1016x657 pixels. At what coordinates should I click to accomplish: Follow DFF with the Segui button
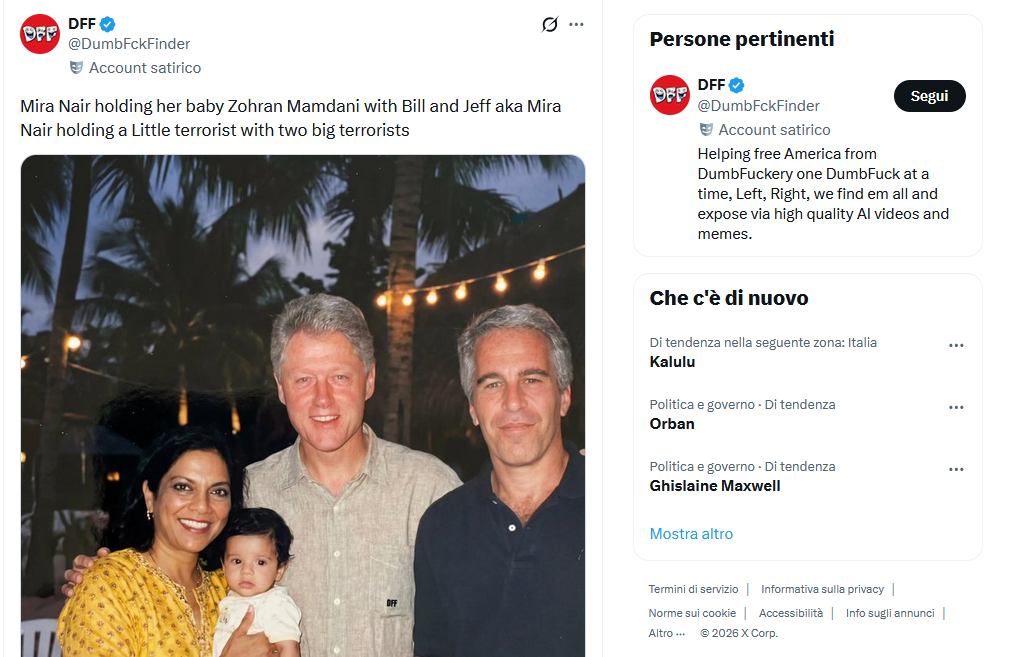tap(929, 96)
